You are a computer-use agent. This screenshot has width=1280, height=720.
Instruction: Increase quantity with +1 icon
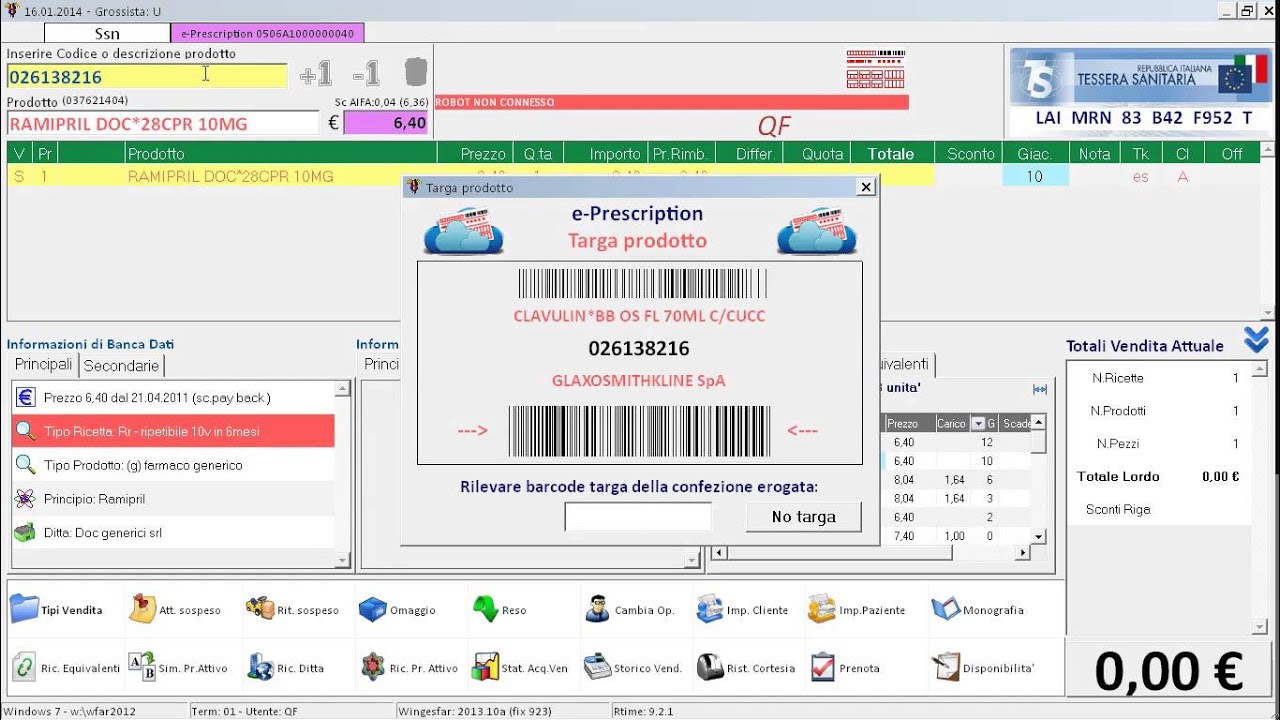315,74
